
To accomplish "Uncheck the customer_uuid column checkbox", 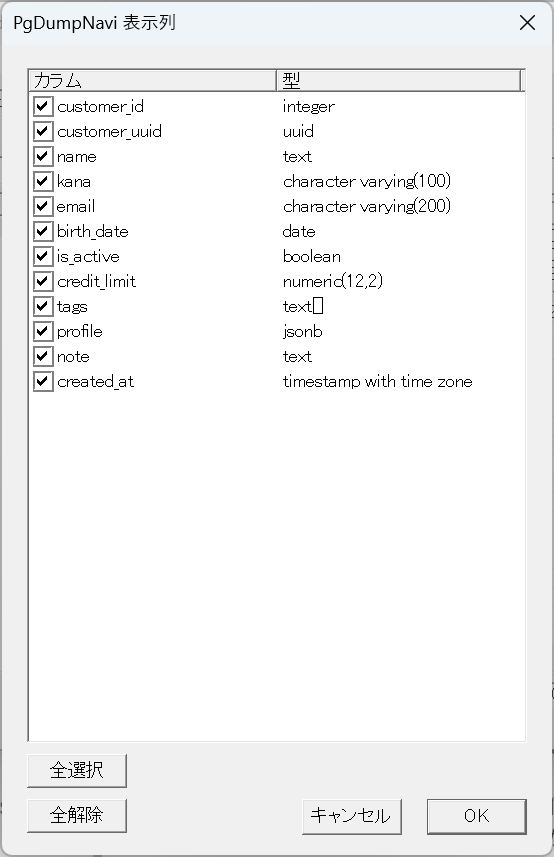I will (43, 131).
